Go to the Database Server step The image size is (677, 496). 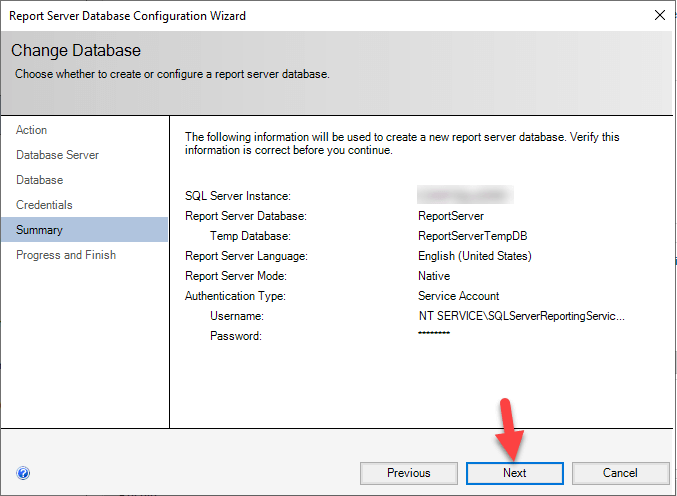coord(57,155)
